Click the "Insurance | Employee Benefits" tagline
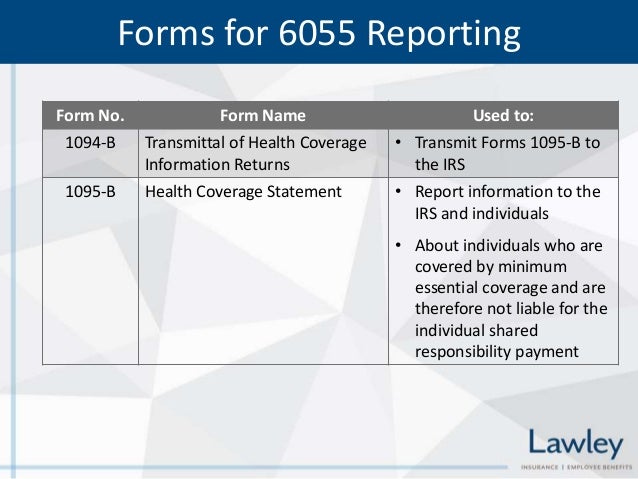The width and height of the screenshot is (638, 479). [x=576, y=467]
